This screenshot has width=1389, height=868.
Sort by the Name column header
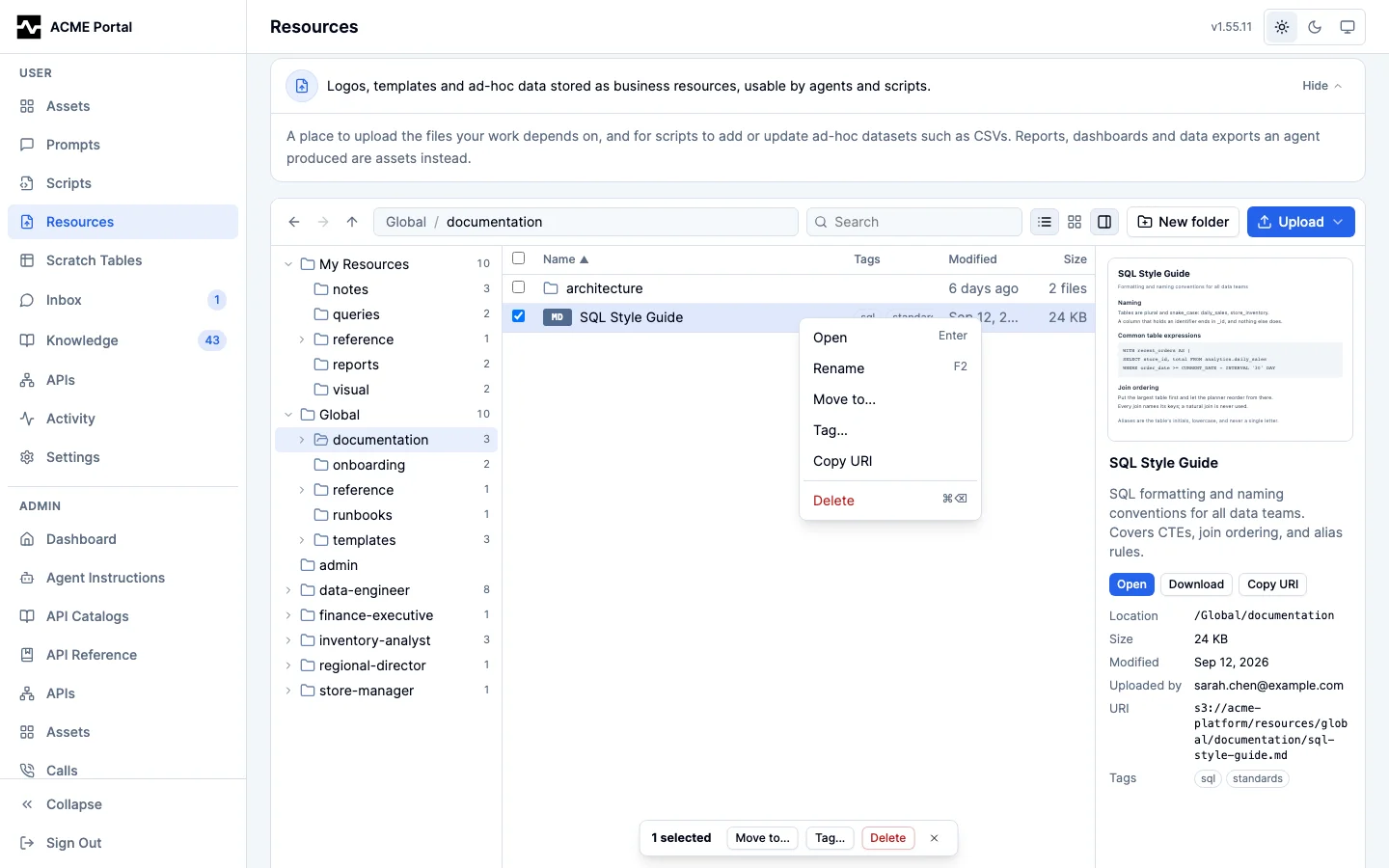click(x=565, y=259)
